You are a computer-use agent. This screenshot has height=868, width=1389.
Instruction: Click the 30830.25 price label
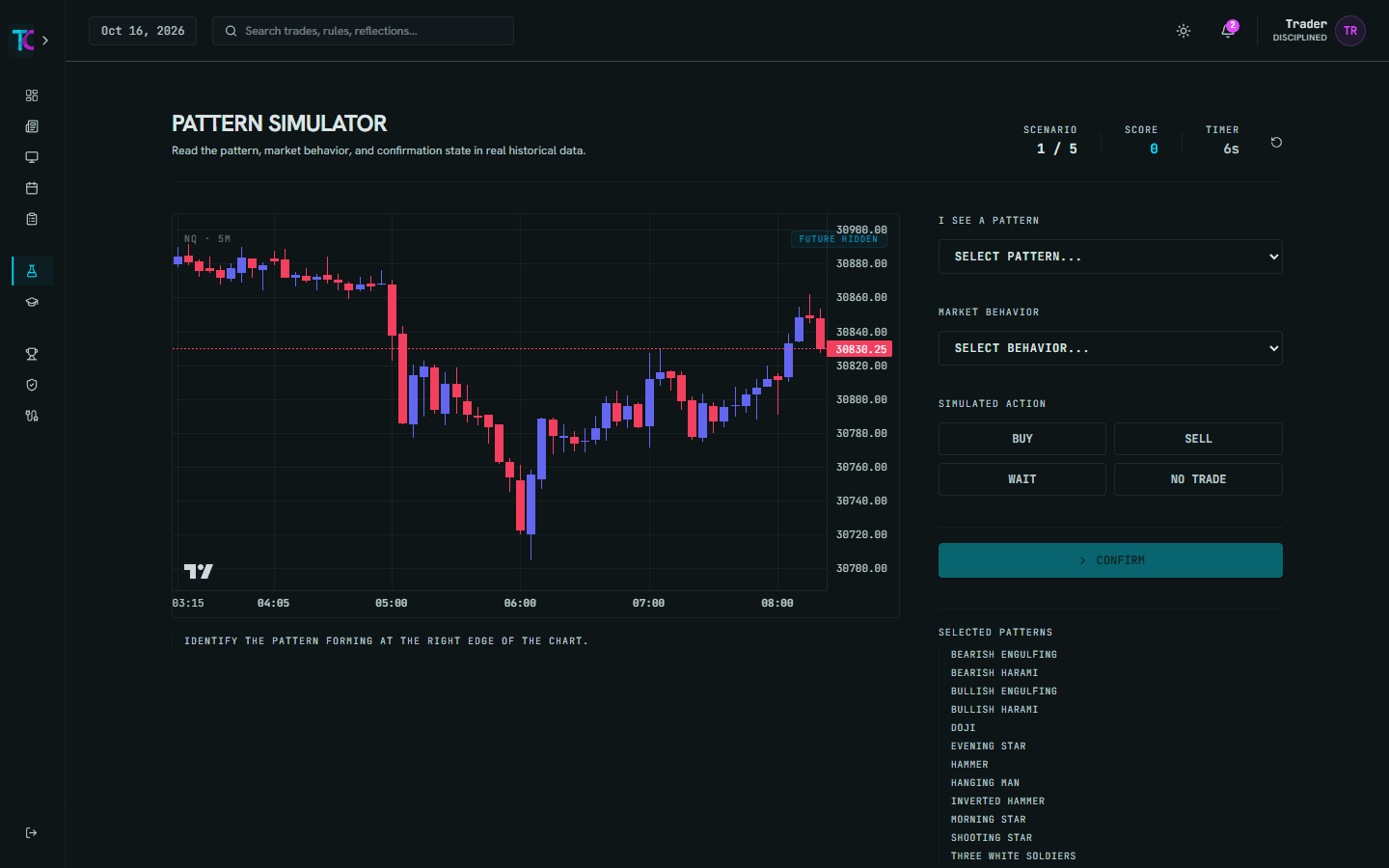860,349
